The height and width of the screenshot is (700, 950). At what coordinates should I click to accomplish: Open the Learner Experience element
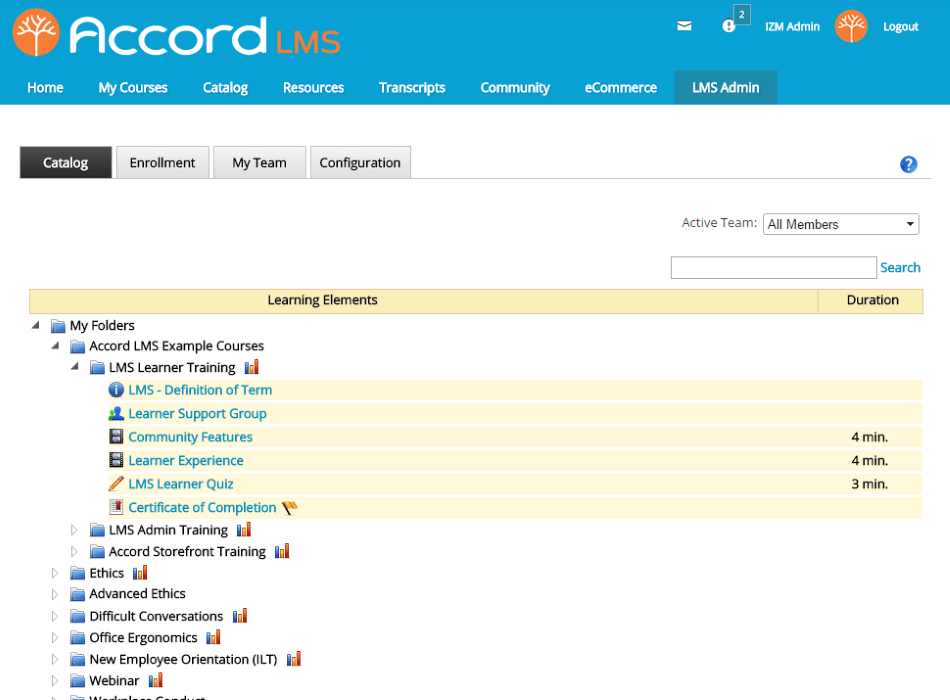pyautogui.click(x=185, y=460)
